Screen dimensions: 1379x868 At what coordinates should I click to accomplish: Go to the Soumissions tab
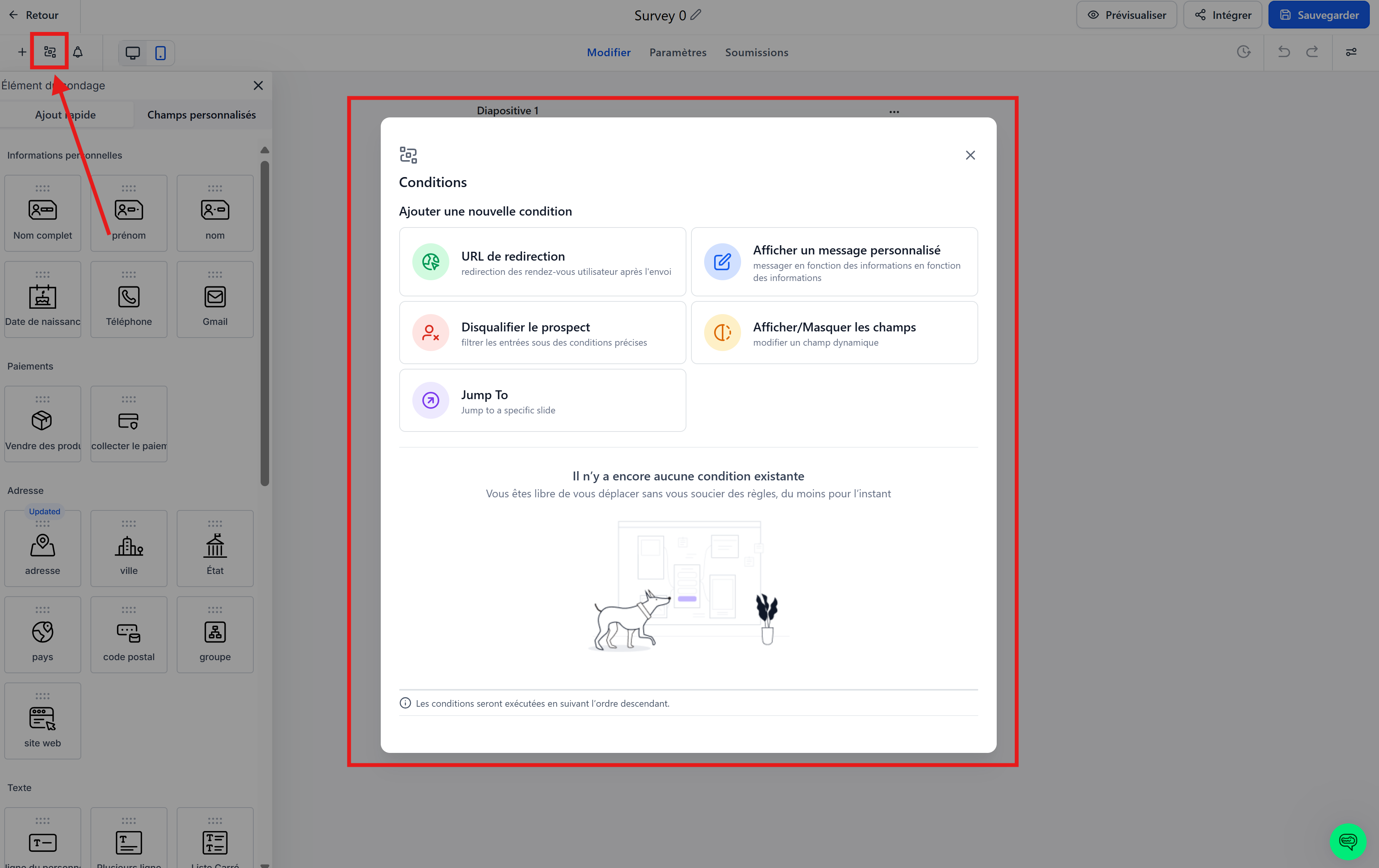click(756, 52)
